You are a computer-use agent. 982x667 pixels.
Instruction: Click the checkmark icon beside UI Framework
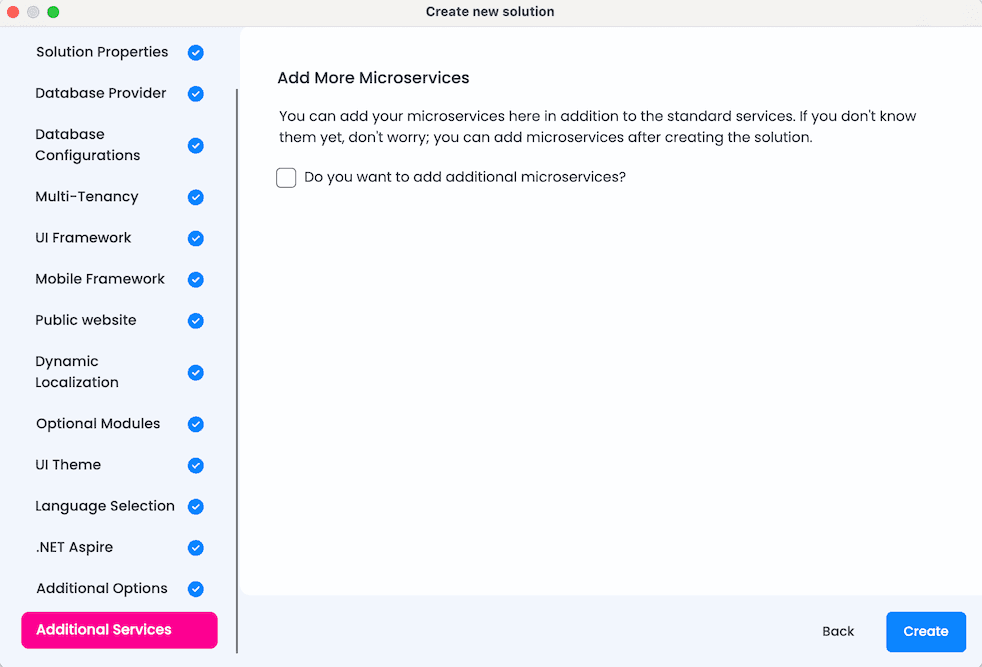pos(195,239)
